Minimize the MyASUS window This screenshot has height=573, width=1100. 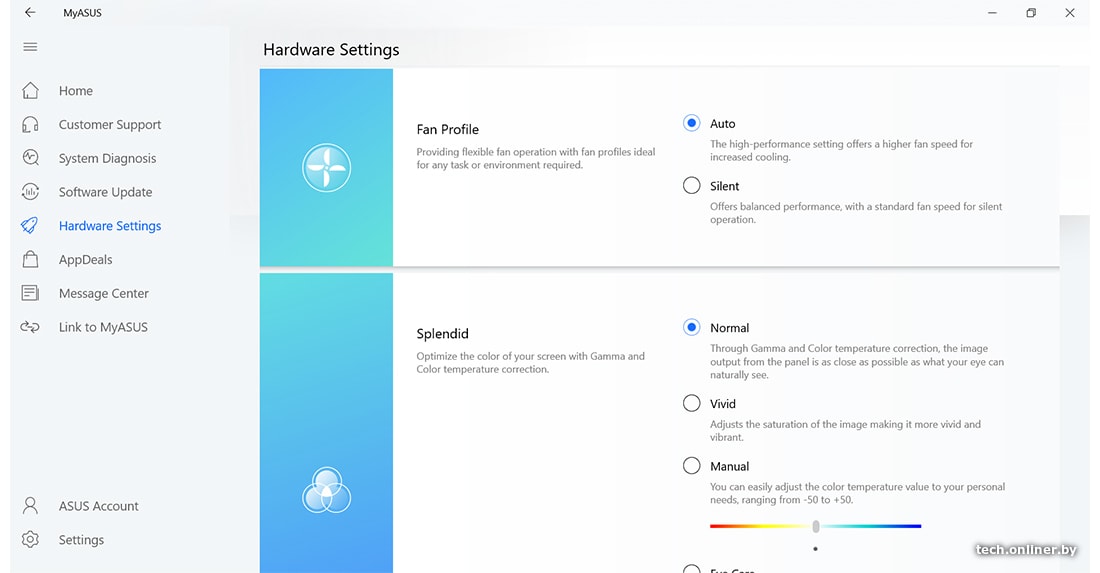point(992,13)
